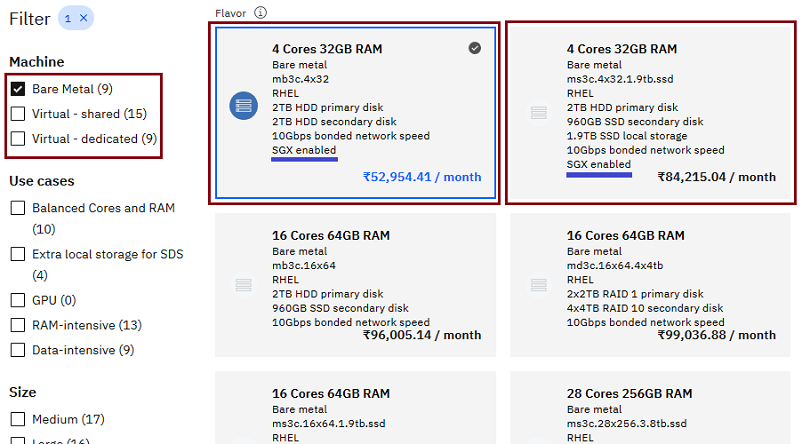Image resolution: width=802 pixels, height=444 pixels.
Task: Select the Data-intensive filter
Action: click(18, 350)
